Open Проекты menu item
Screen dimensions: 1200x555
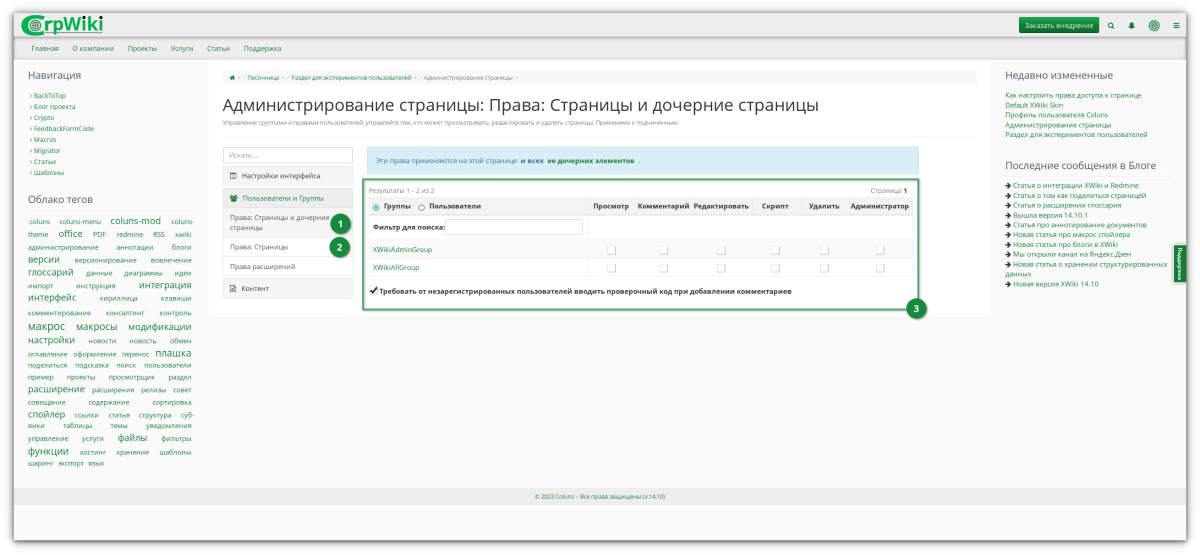pos(142,48)
